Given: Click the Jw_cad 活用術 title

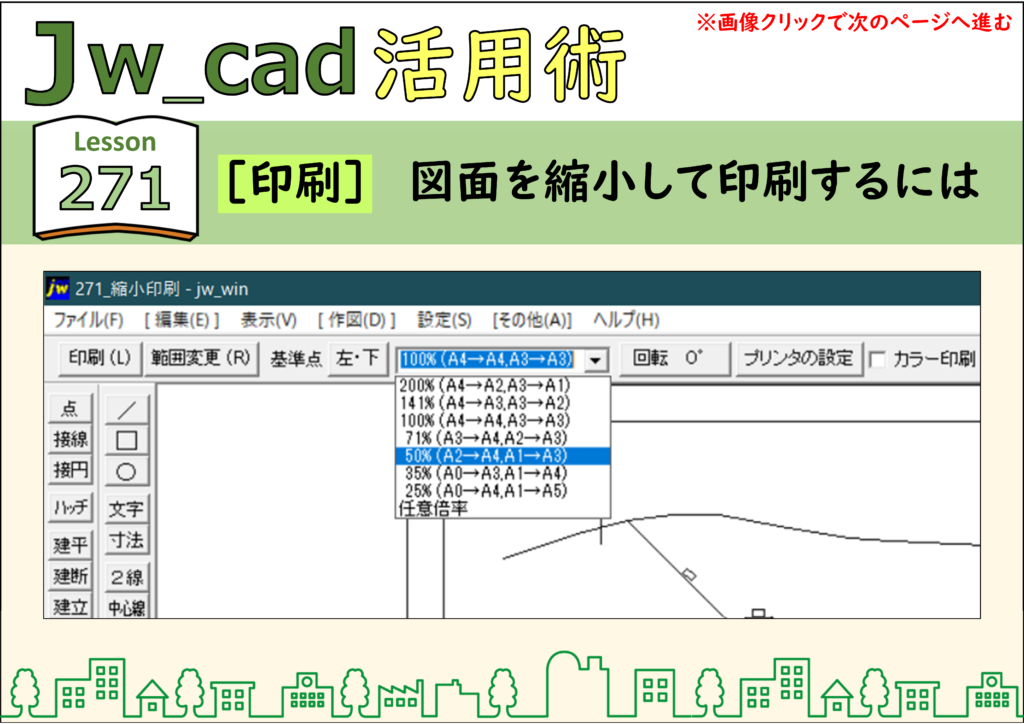Looking at the screenshot, I should [327, 63].
